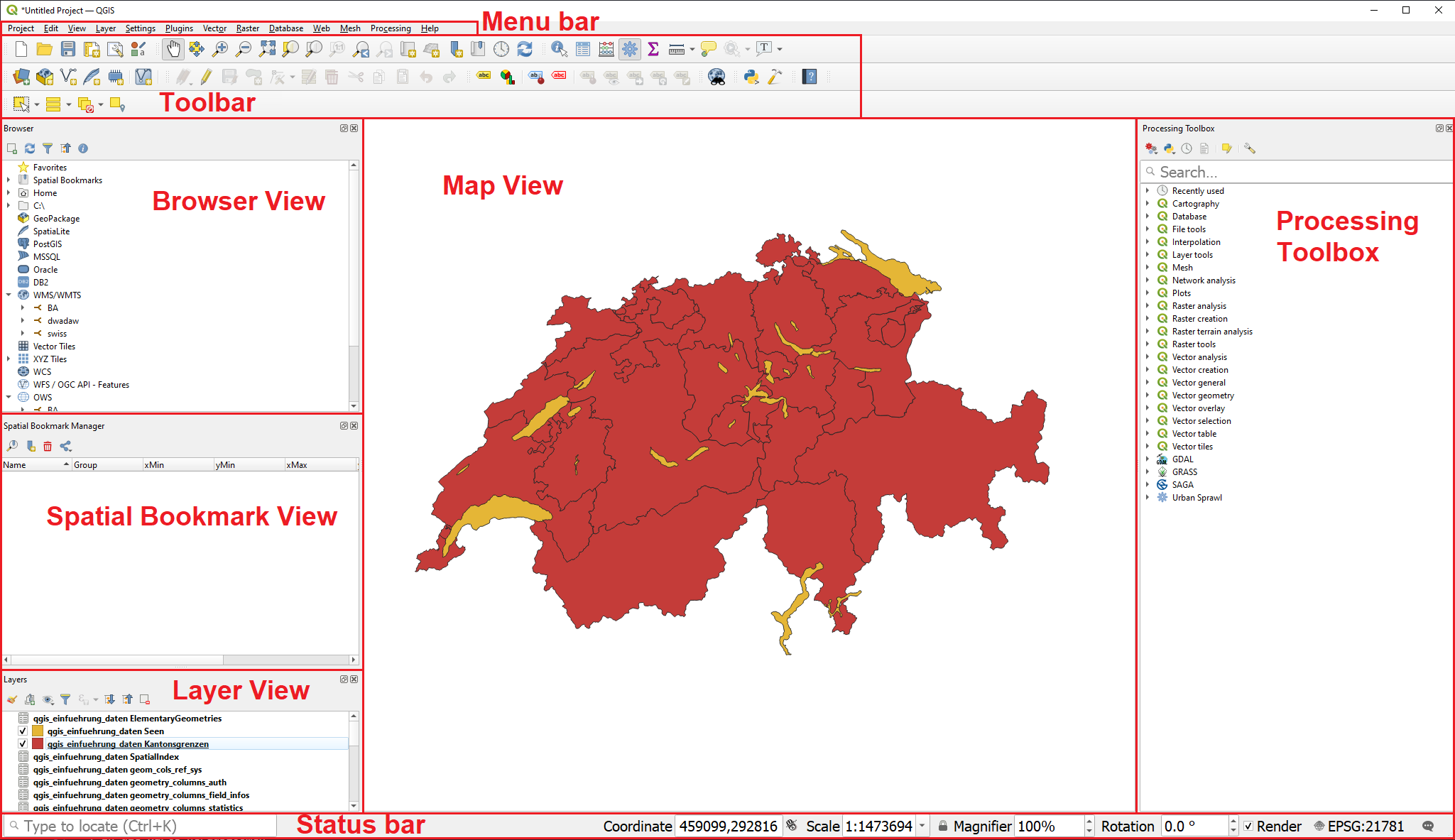The height and width of the screenshot is (840, 1455).
Task: Open the Temporal Controller panel
Action: click(501, 48)
